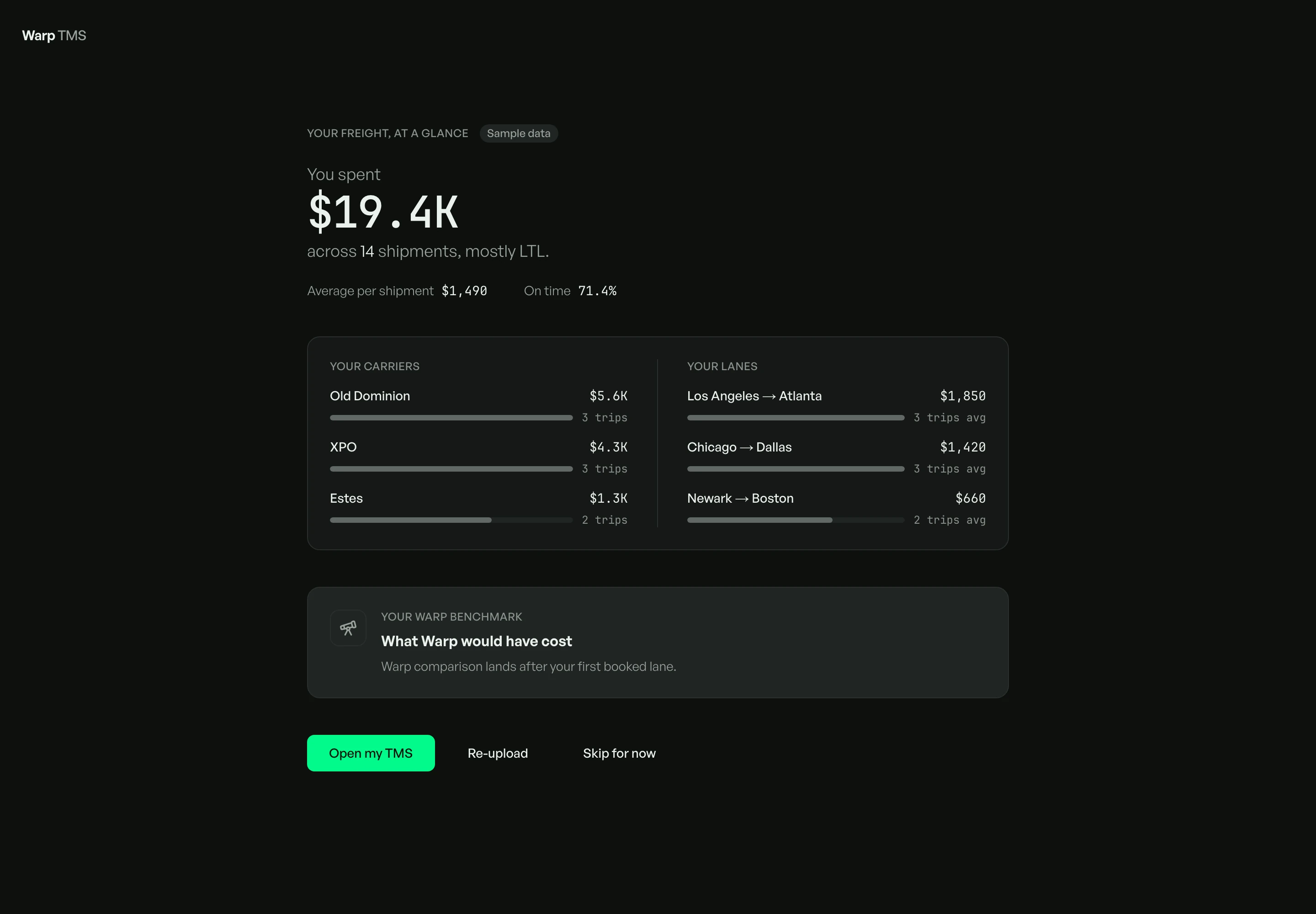Click the 3 trips label under XPO
This screenshot has height=914, width=1316.
pos(604,468)
